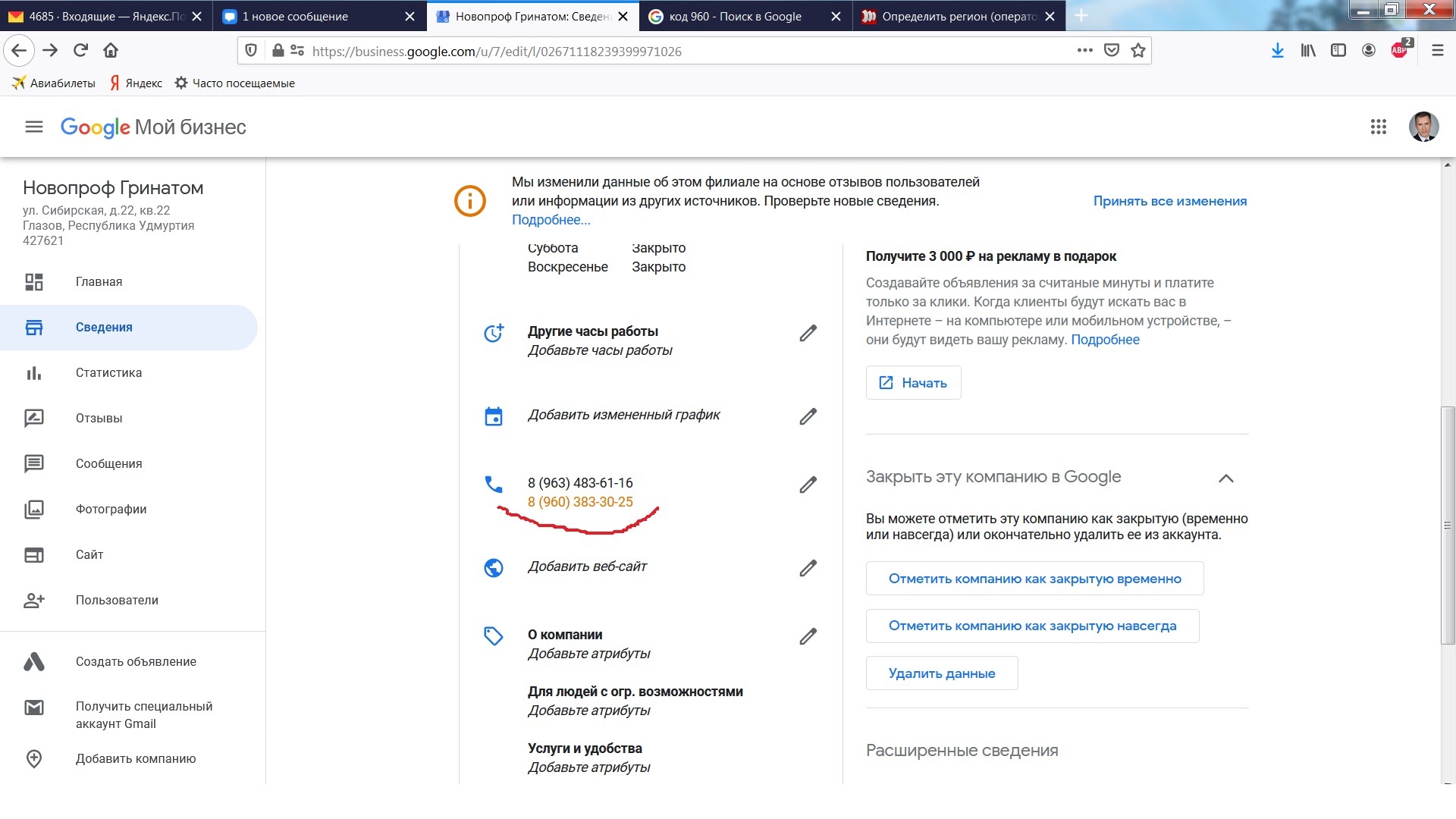Click the address bar URL
The width and height of the screenshot is (1456, 819).
pyautogui.click(x=497, y=52)
